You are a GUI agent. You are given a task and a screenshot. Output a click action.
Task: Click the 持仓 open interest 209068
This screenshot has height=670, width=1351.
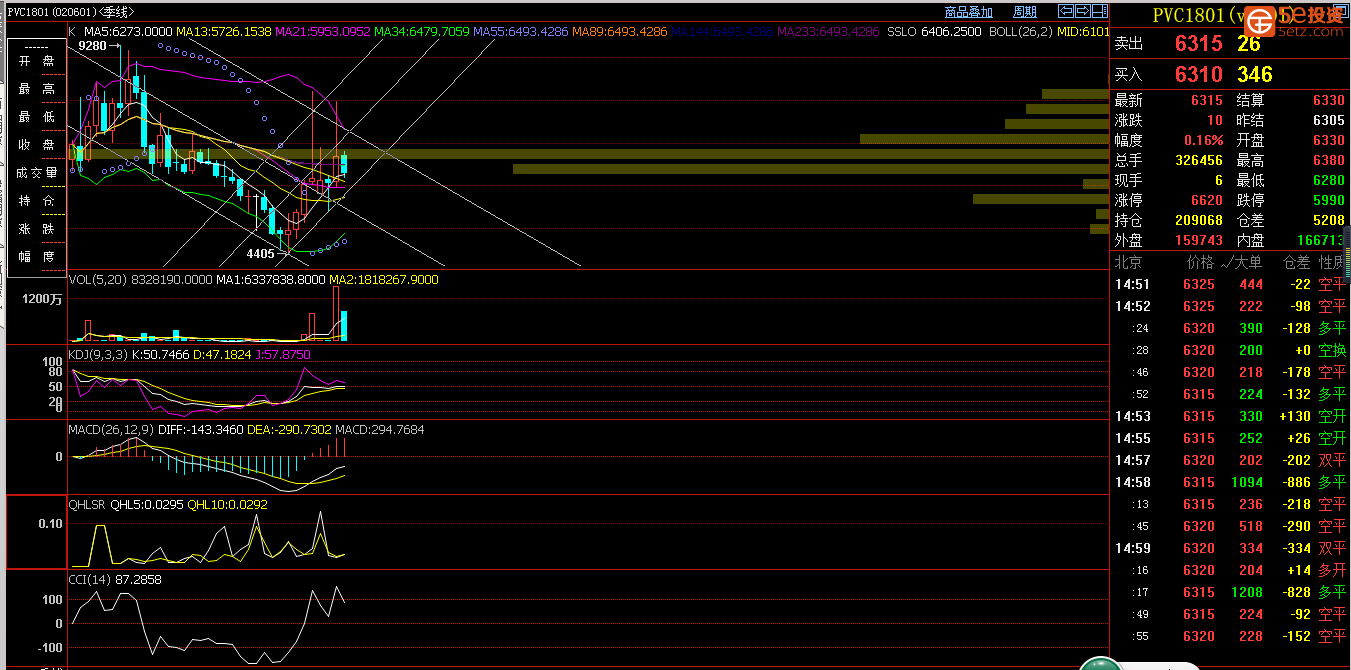(1198, 220)
